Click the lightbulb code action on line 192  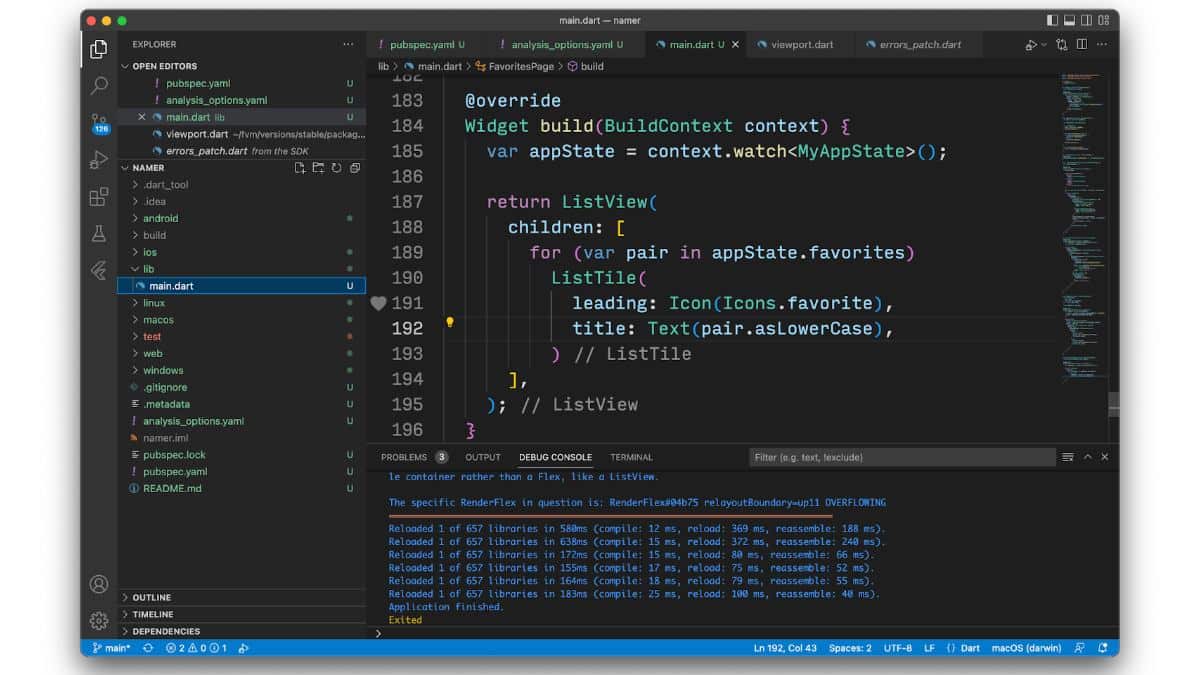[x=450, y=323]
